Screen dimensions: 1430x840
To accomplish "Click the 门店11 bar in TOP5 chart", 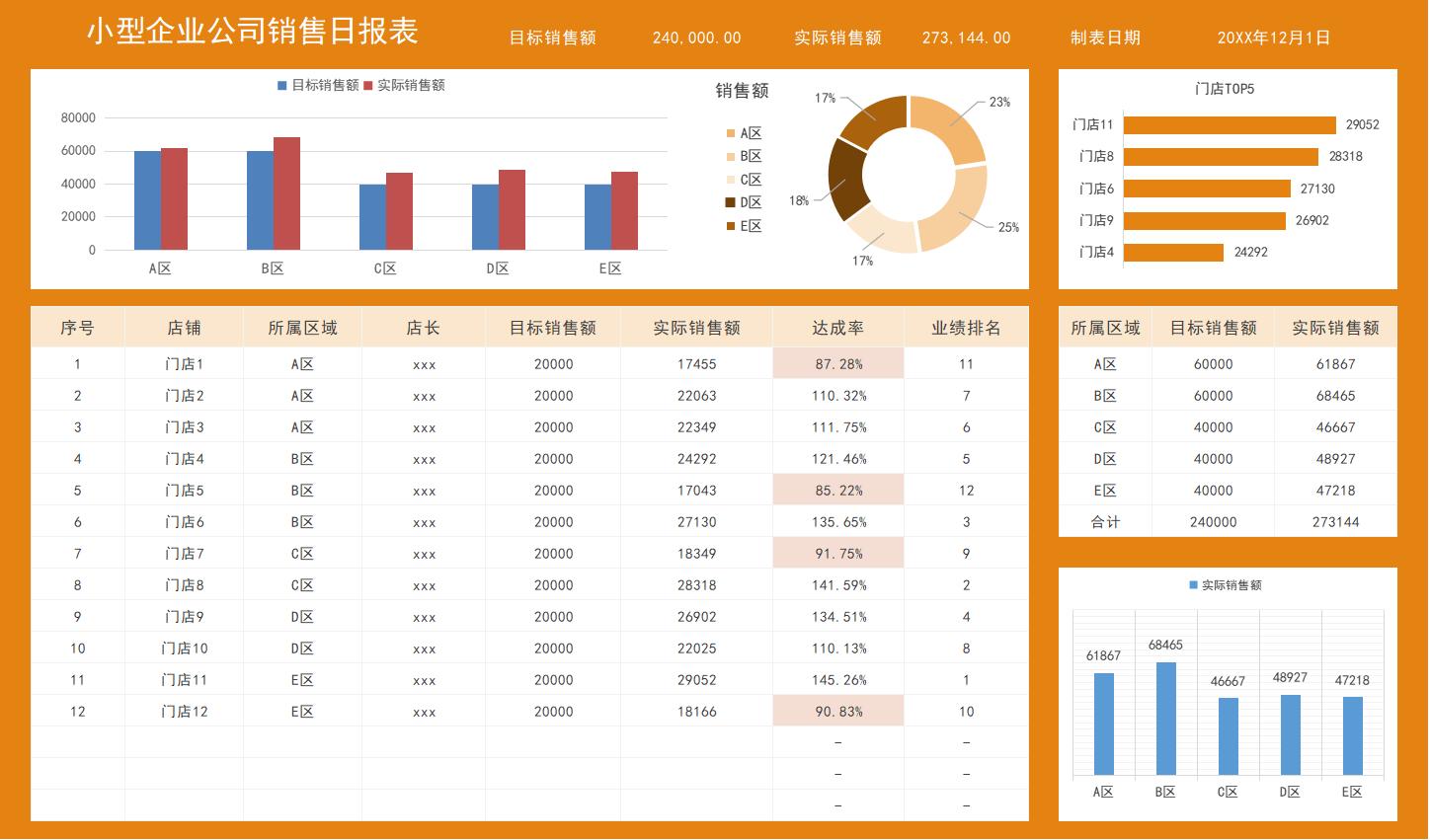I will click(1230, 124).
